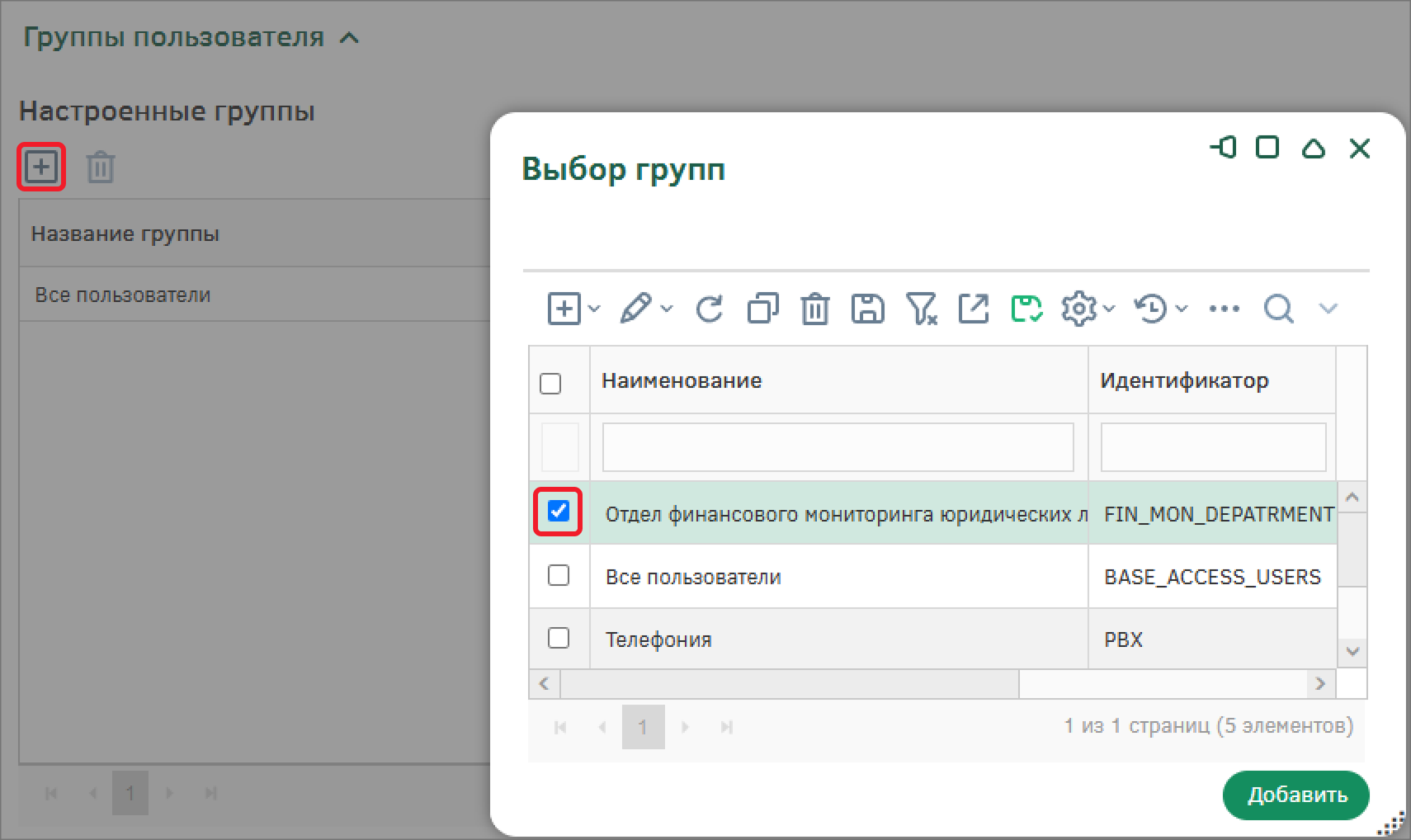Click the add group plus icon under Настроенные группы
Screen dimensions: 1411x840
(x=40, y=168)
